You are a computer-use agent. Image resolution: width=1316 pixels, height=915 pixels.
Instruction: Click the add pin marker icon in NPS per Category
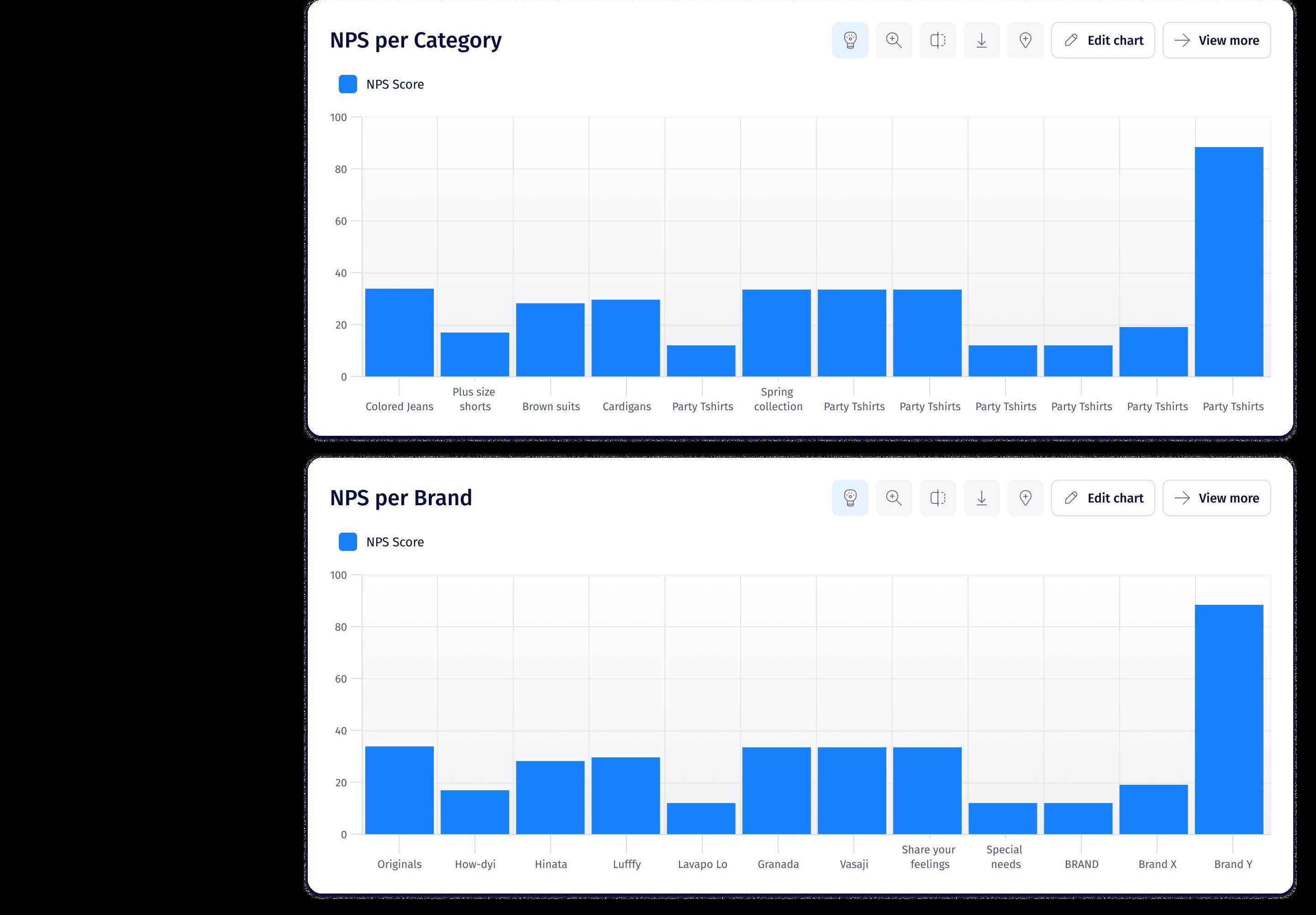pos(1026,40)
